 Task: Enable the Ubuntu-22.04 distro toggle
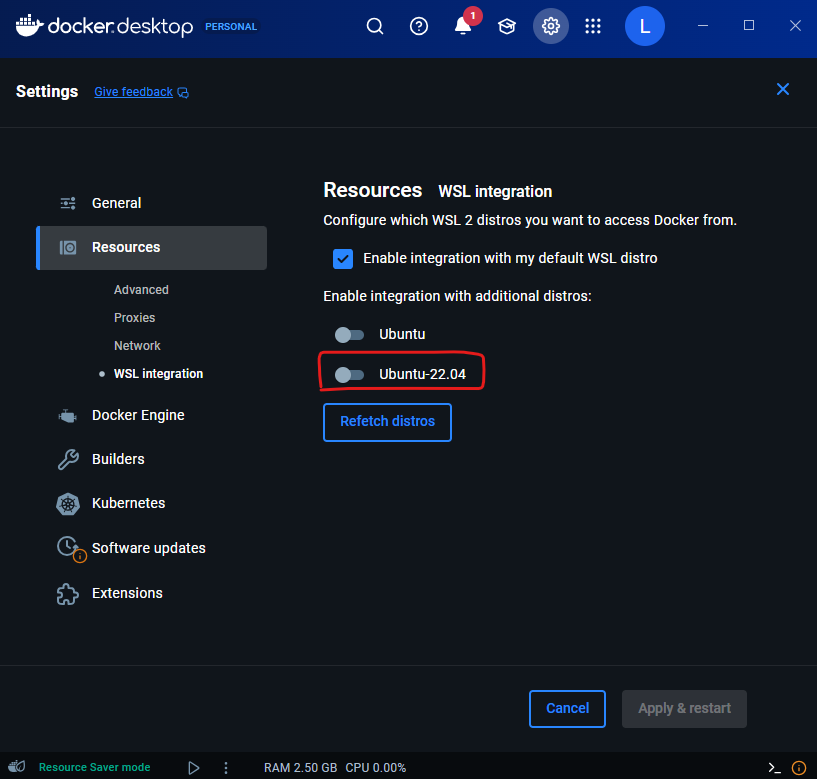coord(349,374)
